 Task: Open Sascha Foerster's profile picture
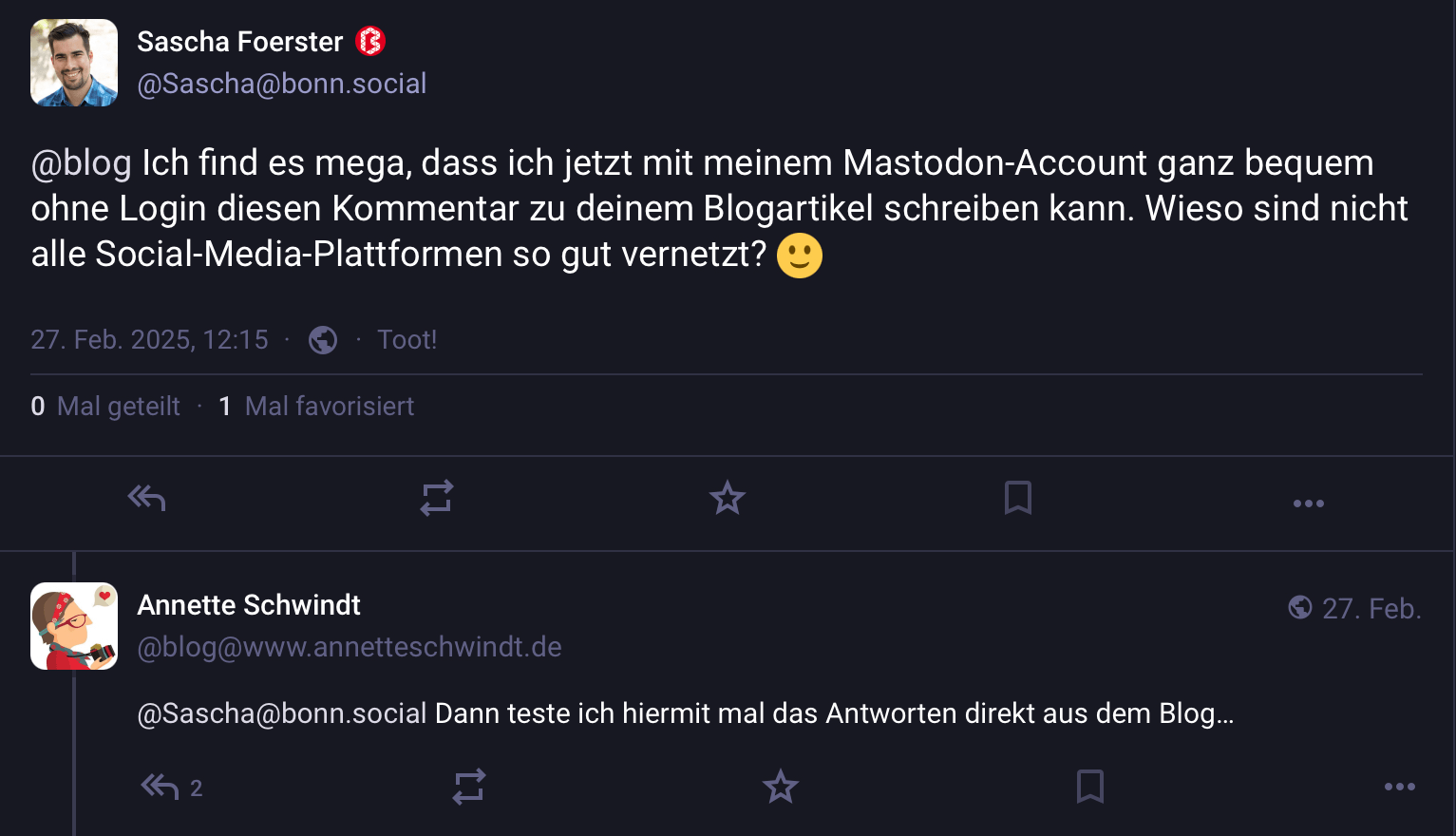point(74,63)
